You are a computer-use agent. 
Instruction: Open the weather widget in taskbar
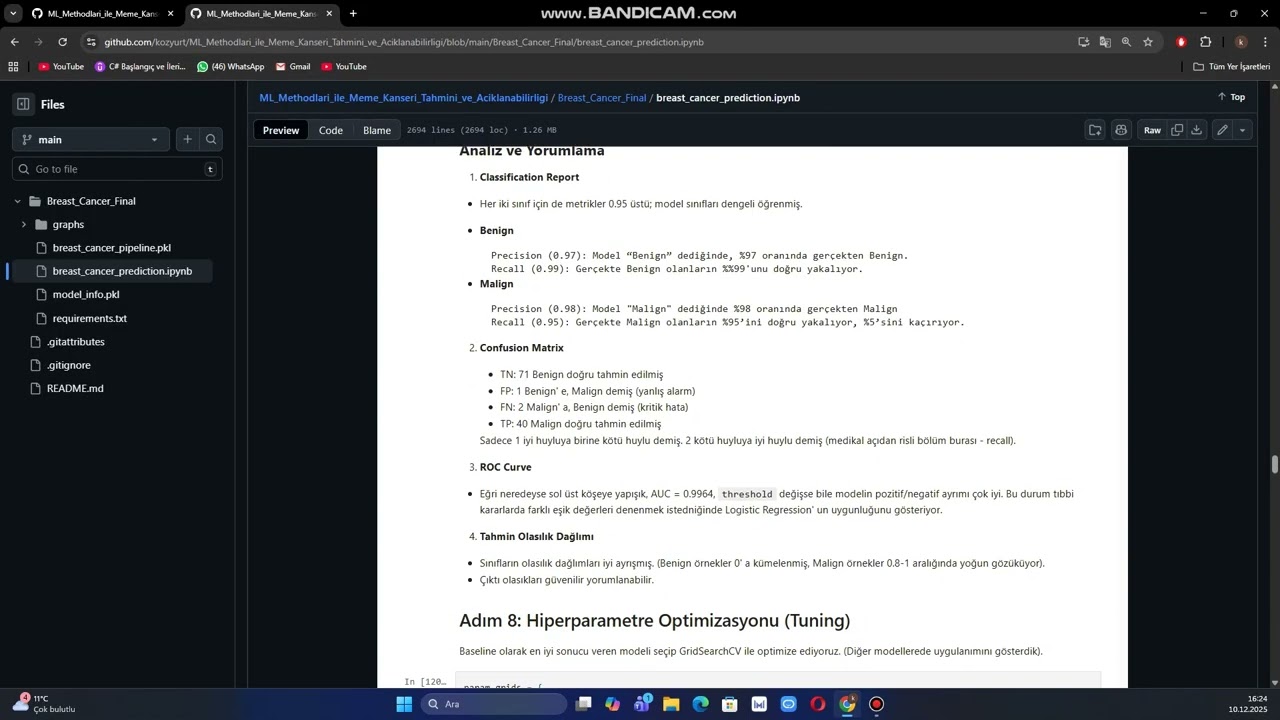click(x=45, y=704)
